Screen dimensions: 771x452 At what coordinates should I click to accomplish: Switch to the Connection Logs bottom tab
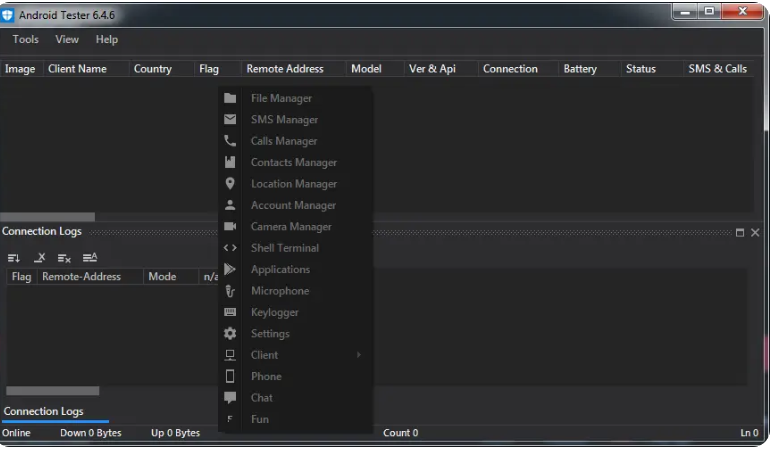[x=43, y=411]
